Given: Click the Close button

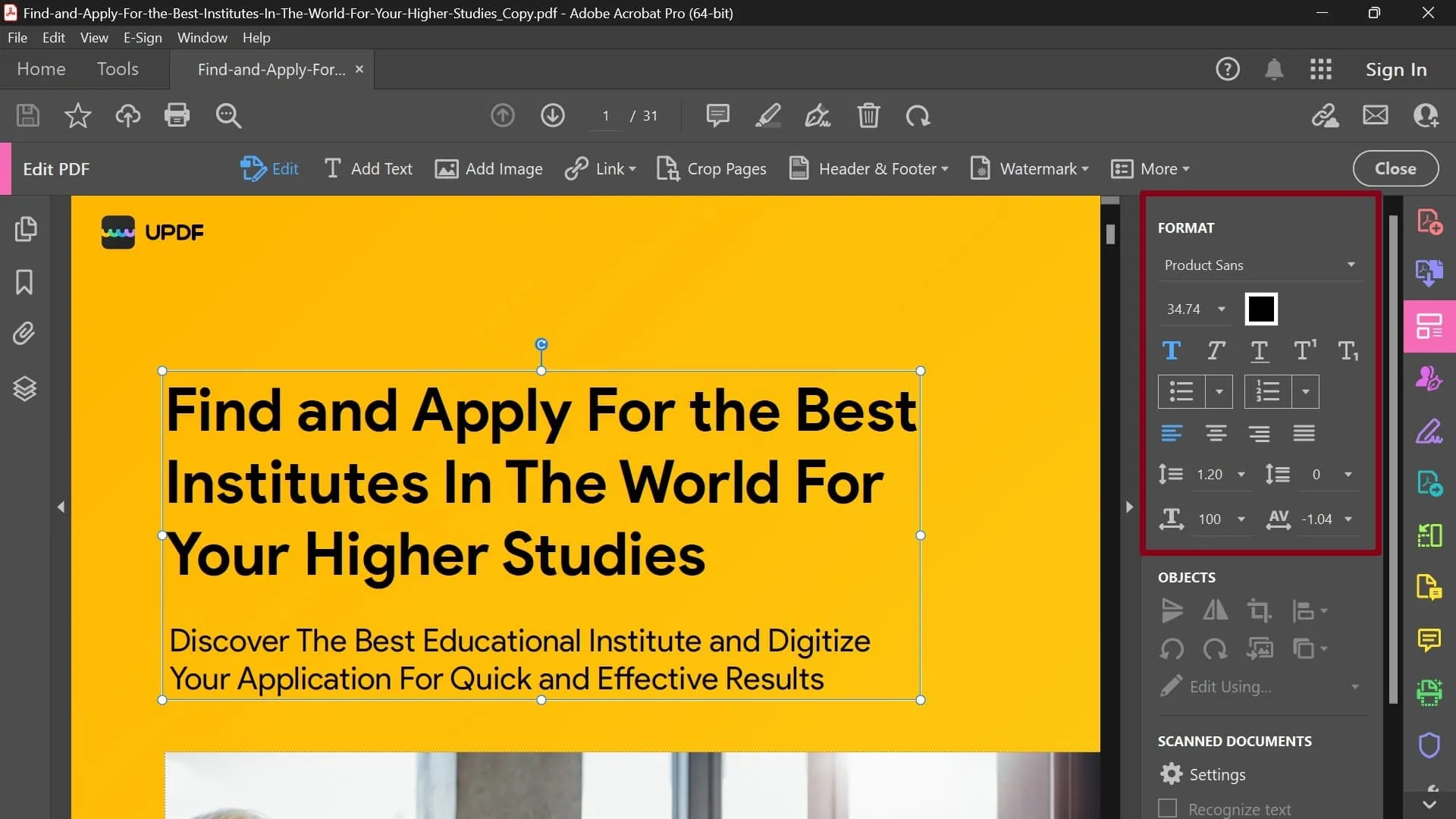Looking at the screenshot, I should pyautogui.click(x=1395, y=169).
